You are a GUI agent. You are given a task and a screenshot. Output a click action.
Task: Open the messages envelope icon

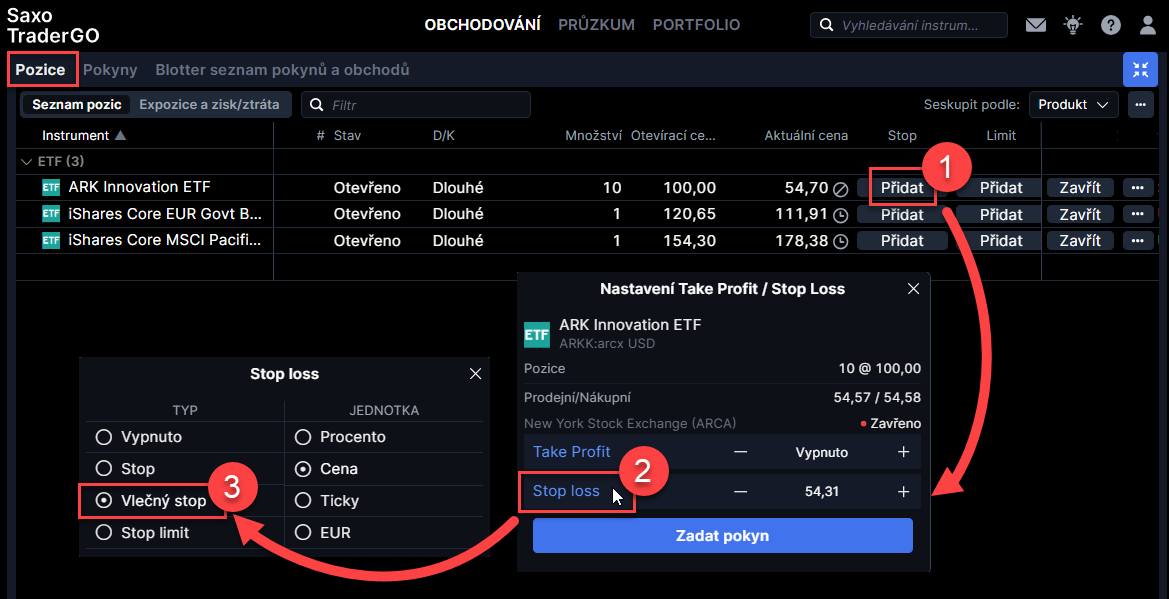click(x=1036, y=25)
